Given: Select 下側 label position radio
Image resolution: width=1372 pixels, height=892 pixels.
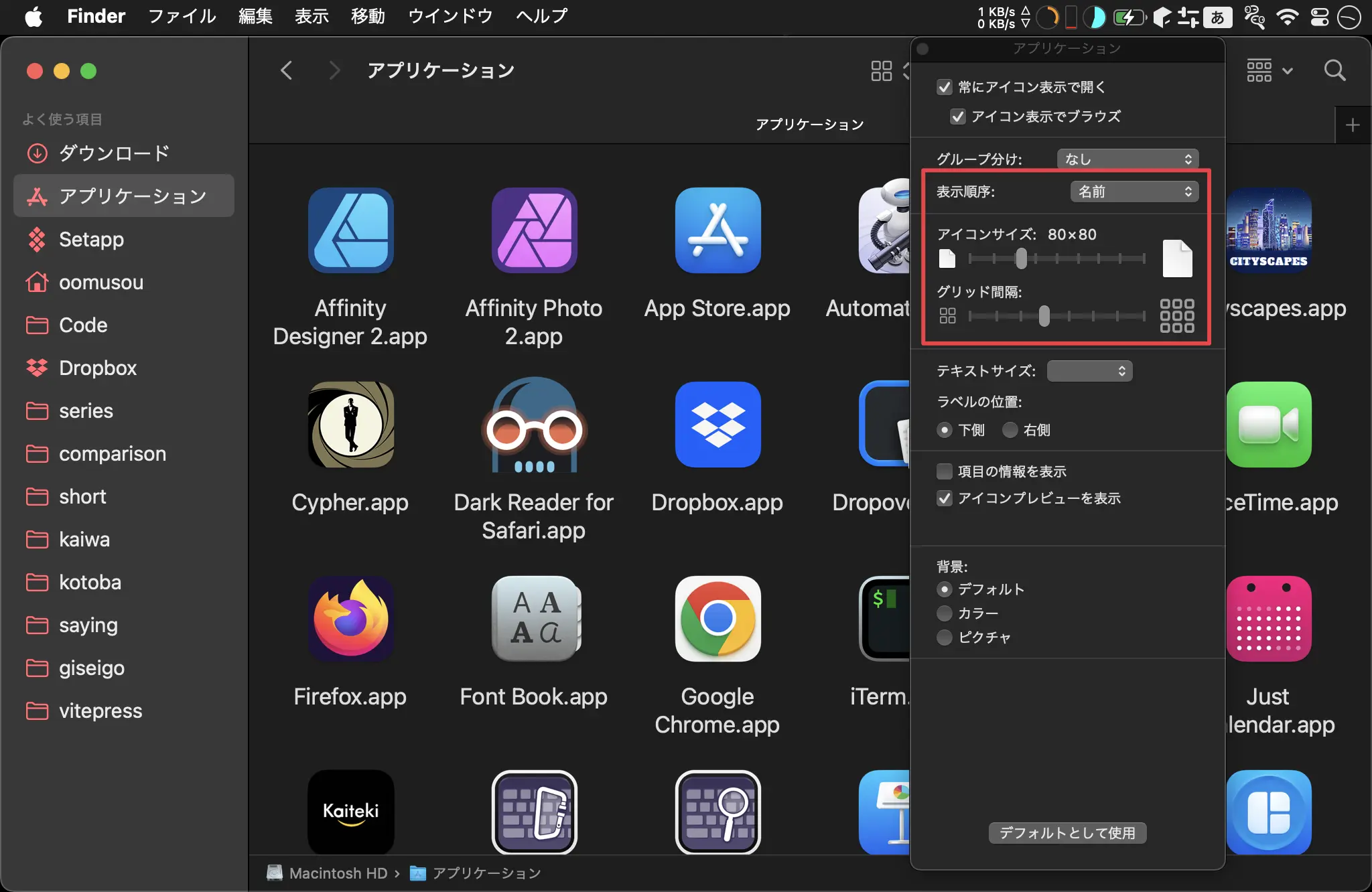Looking at the screenshot, I should pyautogui.click(x=945, y=430).
